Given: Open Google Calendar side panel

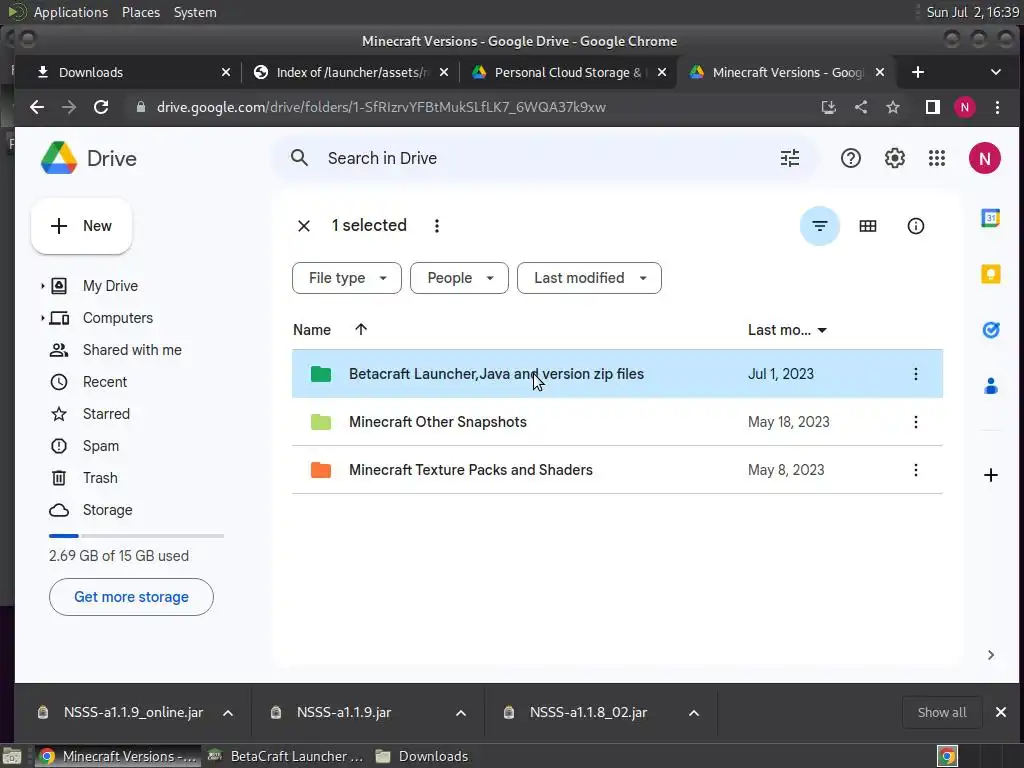Looking at the screenshot, I should pyautogui.click(x=991, y=218).
